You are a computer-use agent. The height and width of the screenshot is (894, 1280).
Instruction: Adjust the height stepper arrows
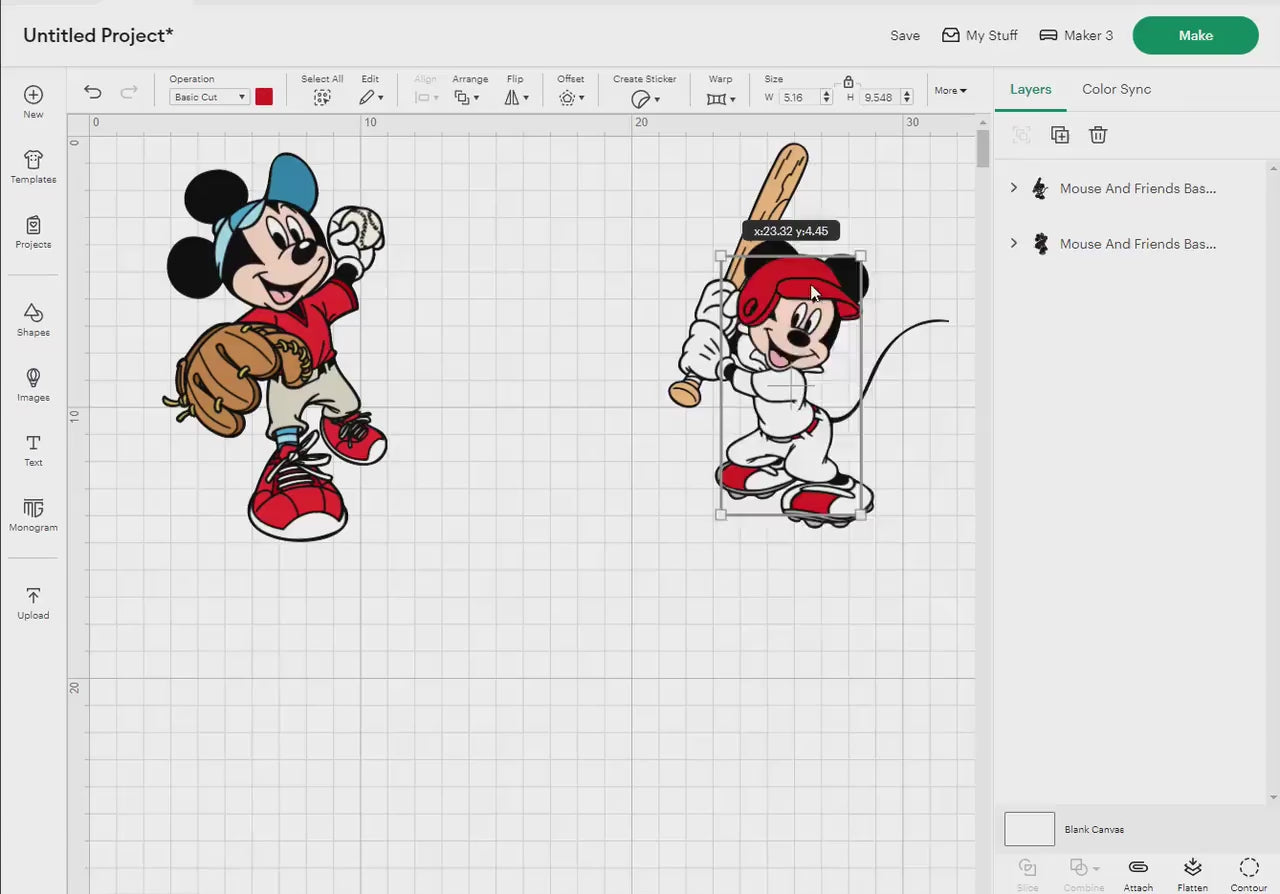click(x=907, y=97)
